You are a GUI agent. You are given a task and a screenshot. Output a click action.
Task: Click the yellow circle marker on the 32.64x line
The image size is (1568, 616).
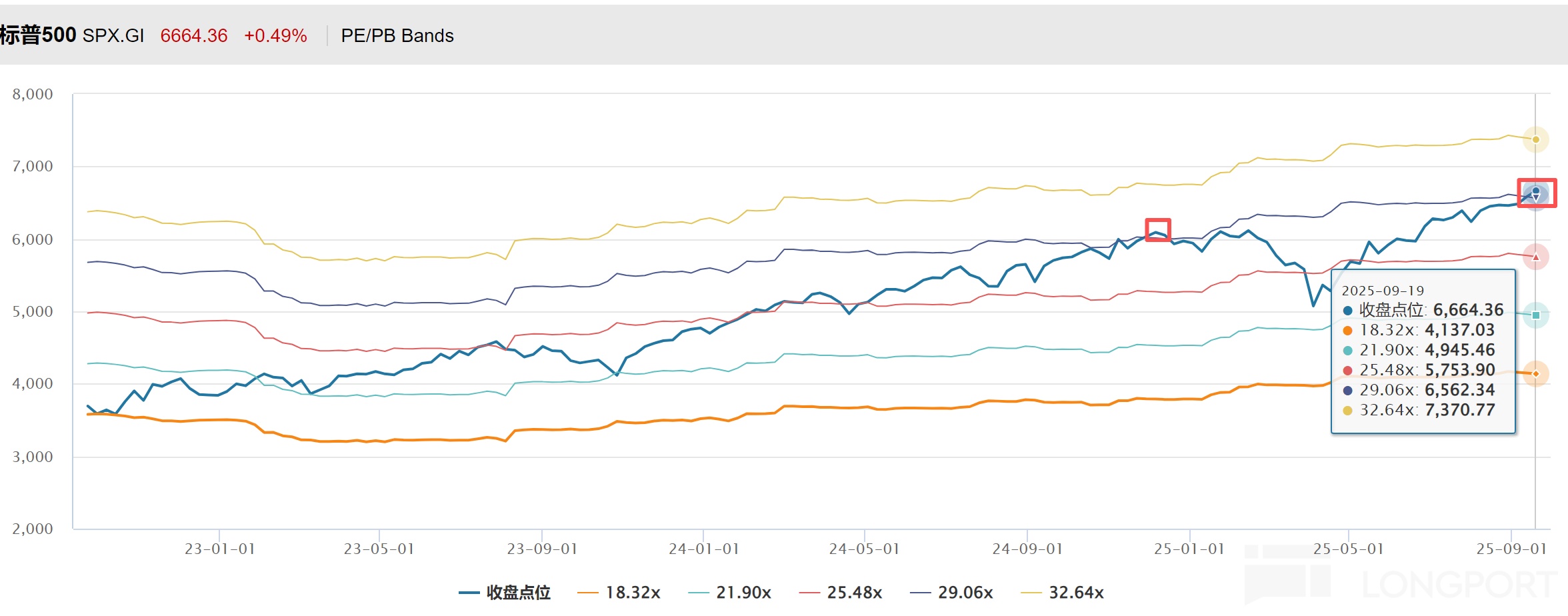(x=1536, y=139)
